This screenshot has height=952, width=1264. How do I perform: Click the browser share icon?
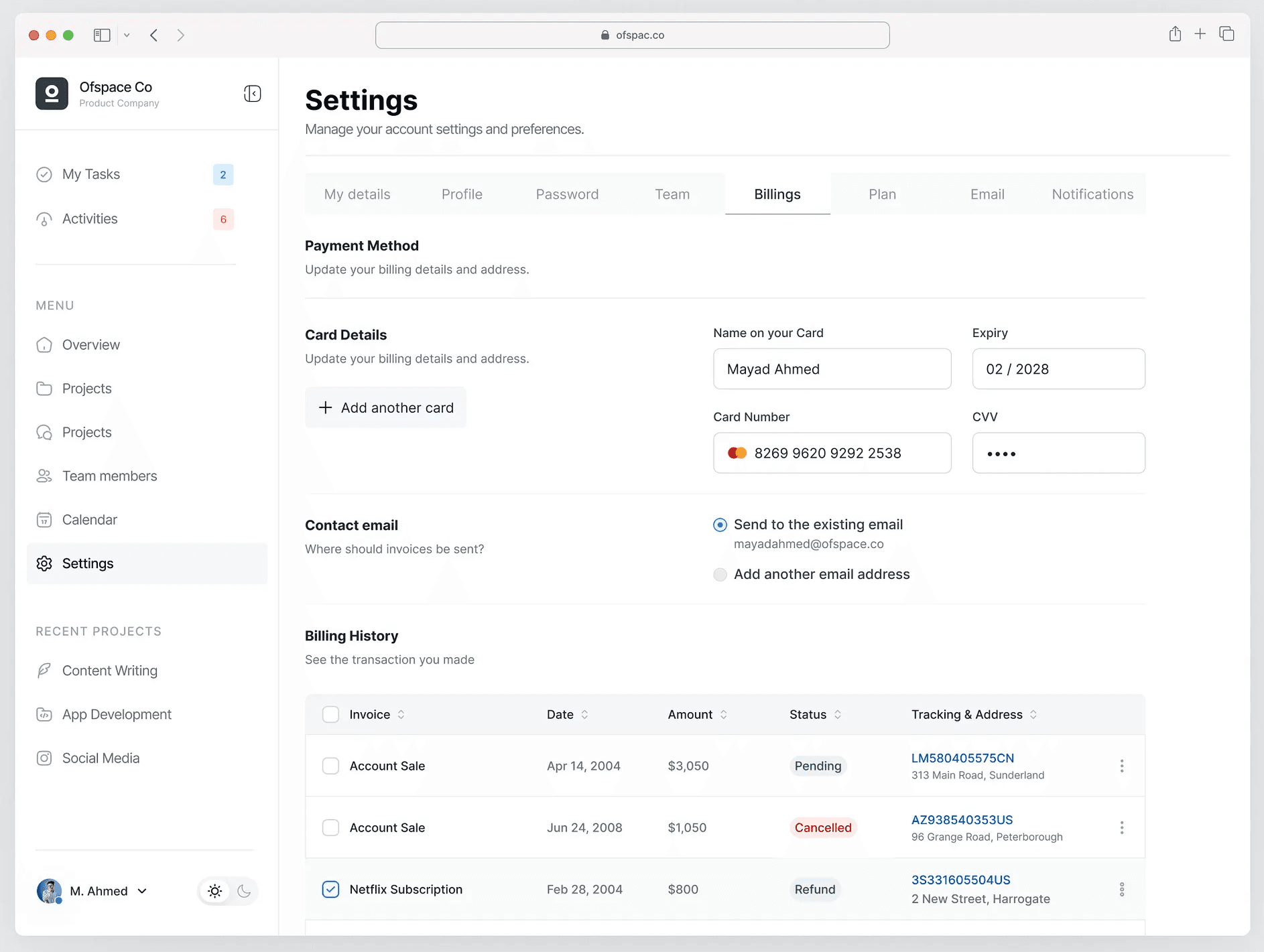point(1175,34)
